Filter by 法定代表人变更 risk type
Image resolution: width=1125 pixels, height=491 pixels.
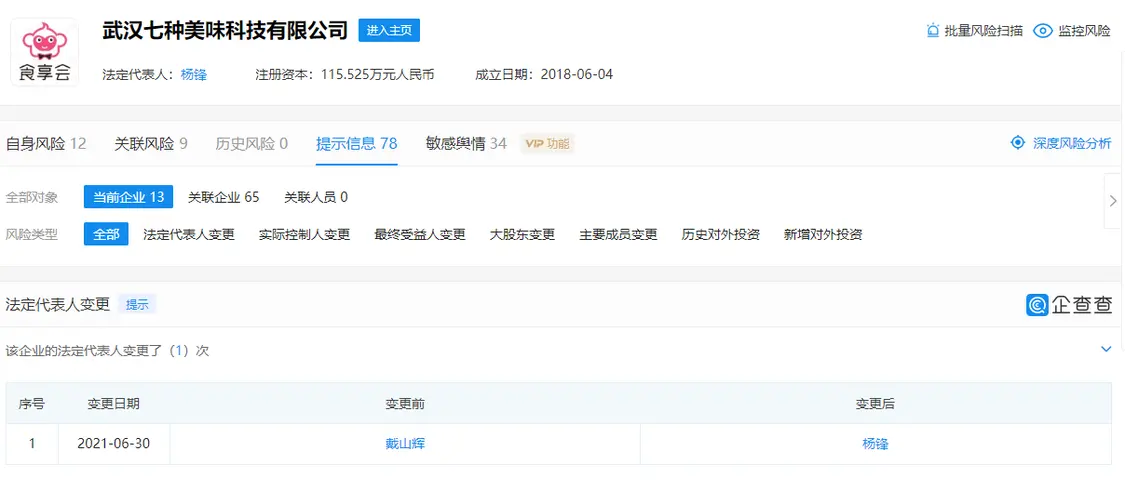(189, 234)
